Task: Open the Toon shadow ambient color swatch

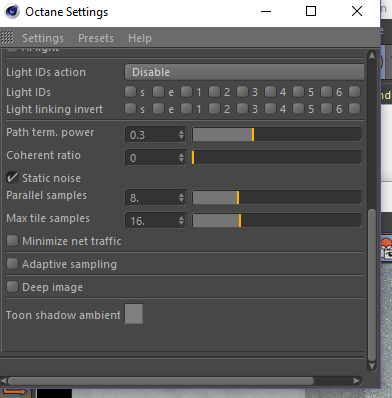Action: tap(134, 313)
